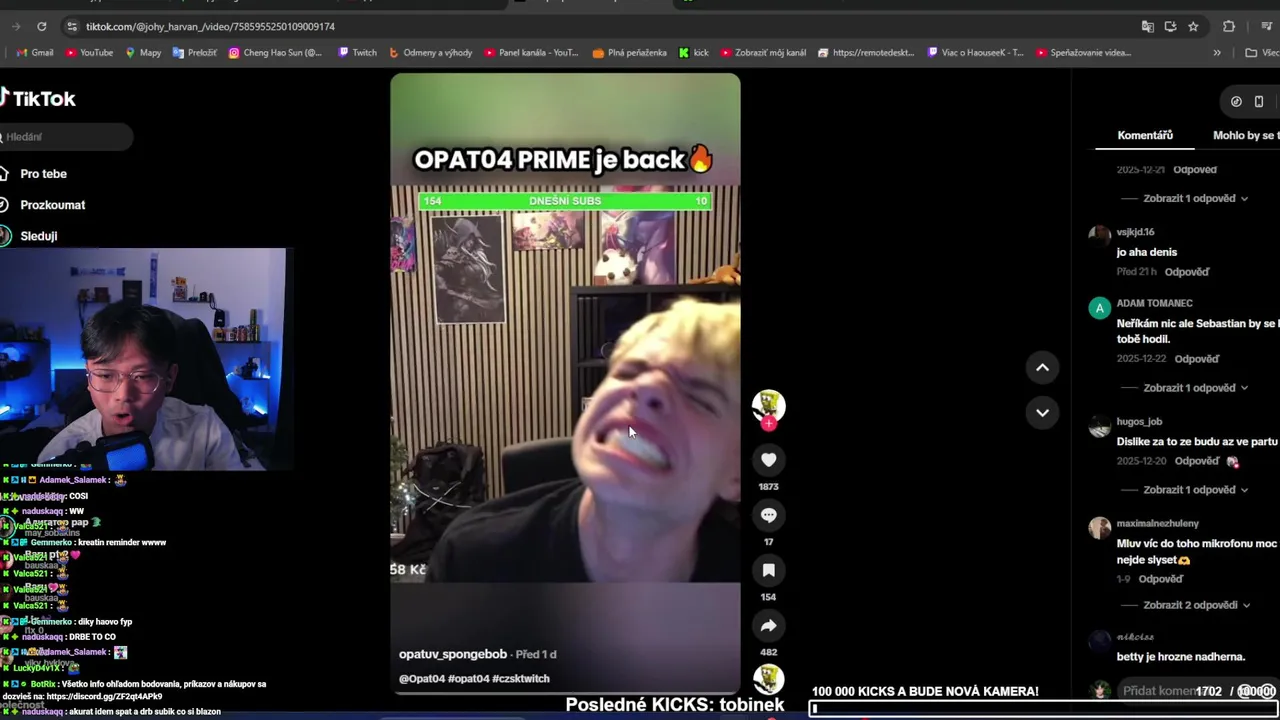The width and height of the screenshot is (1280, 720).
Task: Click the username hugos_job
Action: pos(1139,422)
